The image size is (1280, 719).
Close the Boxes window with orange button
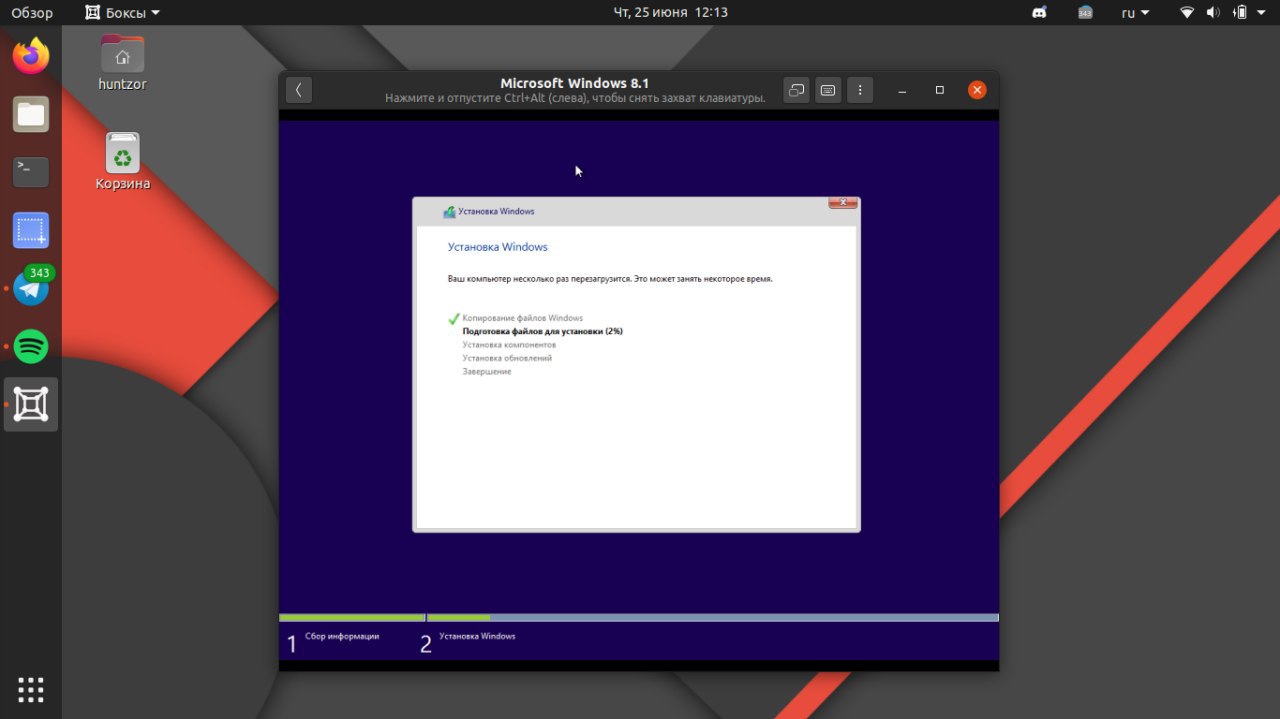(977, 90)
